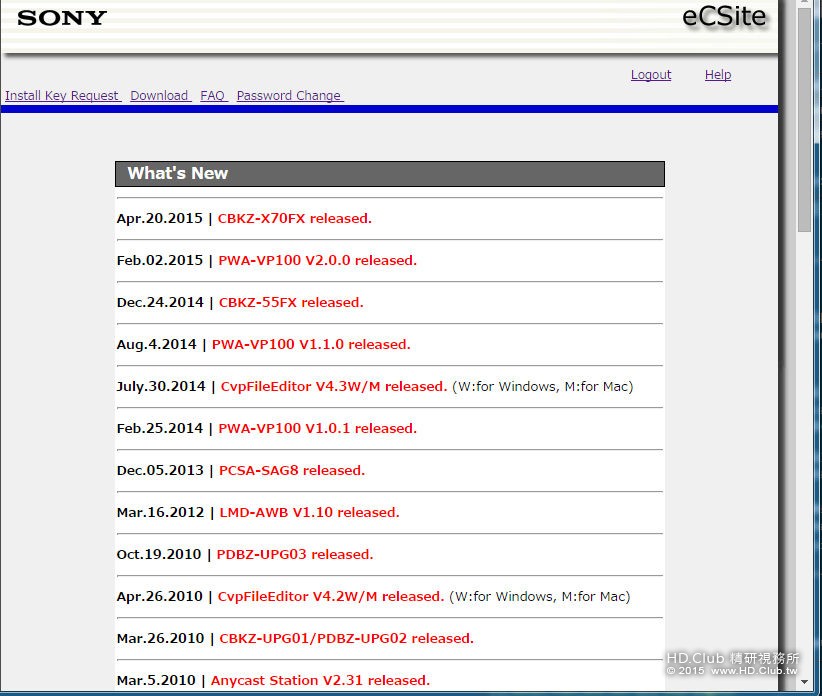Open CBKZ-X70FX released entry
This screenshot has width=822, height=696.
pyautogui.click(x=295, y=219)
